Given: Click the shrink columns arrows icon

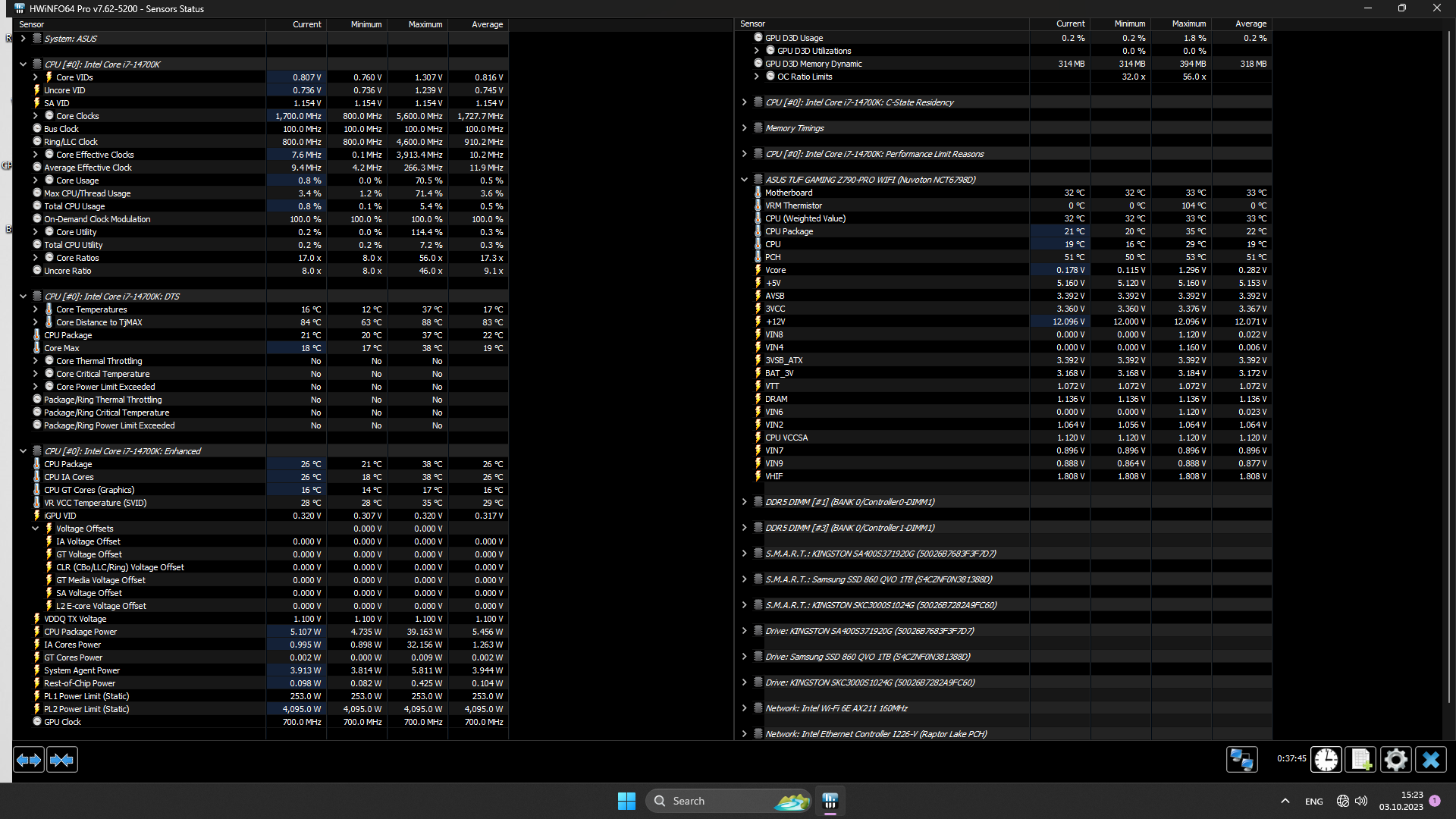Looking at the screenshot, I should click(x=62, y=759).
